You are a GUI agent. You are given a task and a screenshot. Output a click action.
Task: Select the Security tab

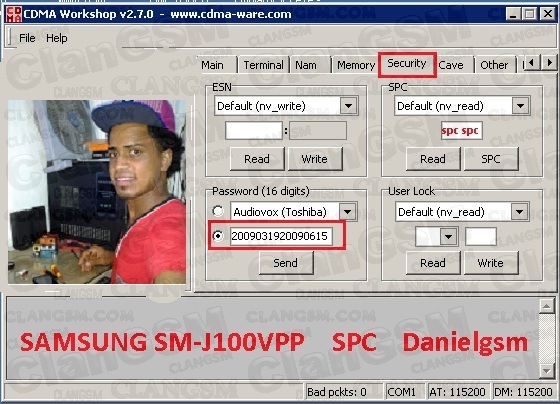pyautogui.click(x=407, y=64)
